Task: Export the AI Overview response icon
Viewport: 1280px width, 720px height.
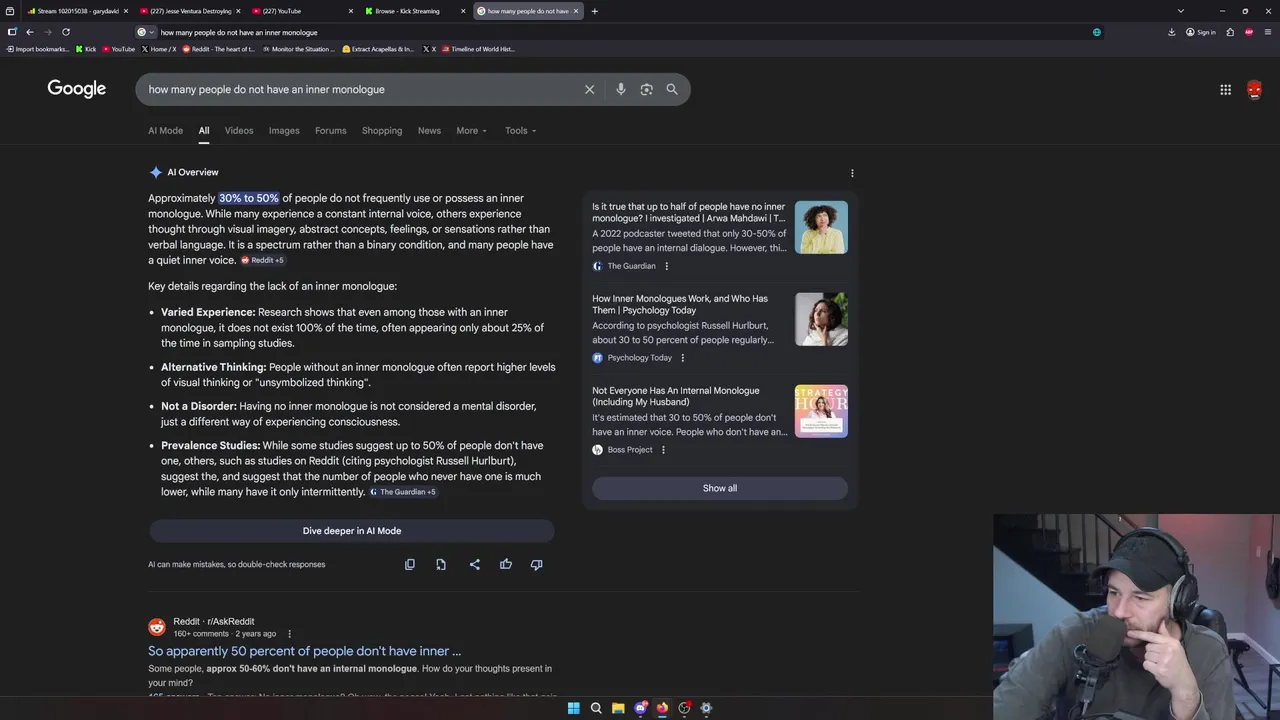Action: click(441, 564)
